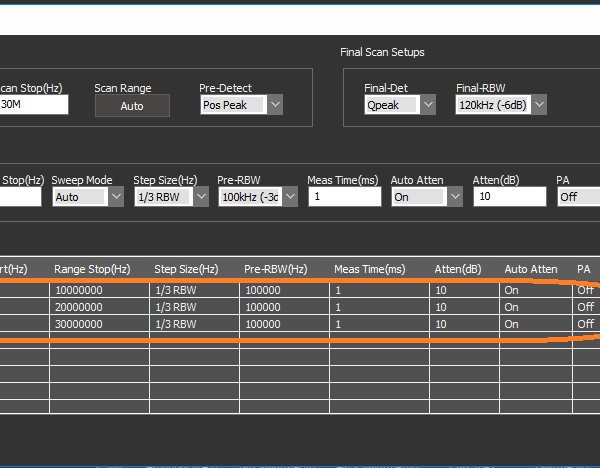Expand the Final-Det Qpeak dropdown
This screenshot has height=468, width=600.
428,104
